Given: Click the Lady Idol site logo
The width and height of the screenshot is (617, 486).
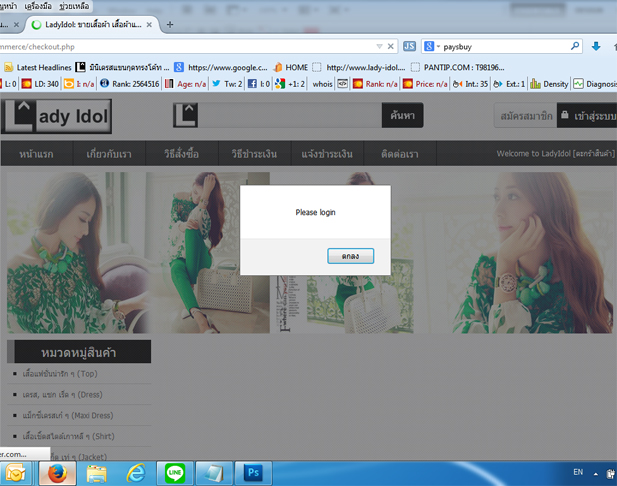Looking at the screenshot, I should pos(56,116).
